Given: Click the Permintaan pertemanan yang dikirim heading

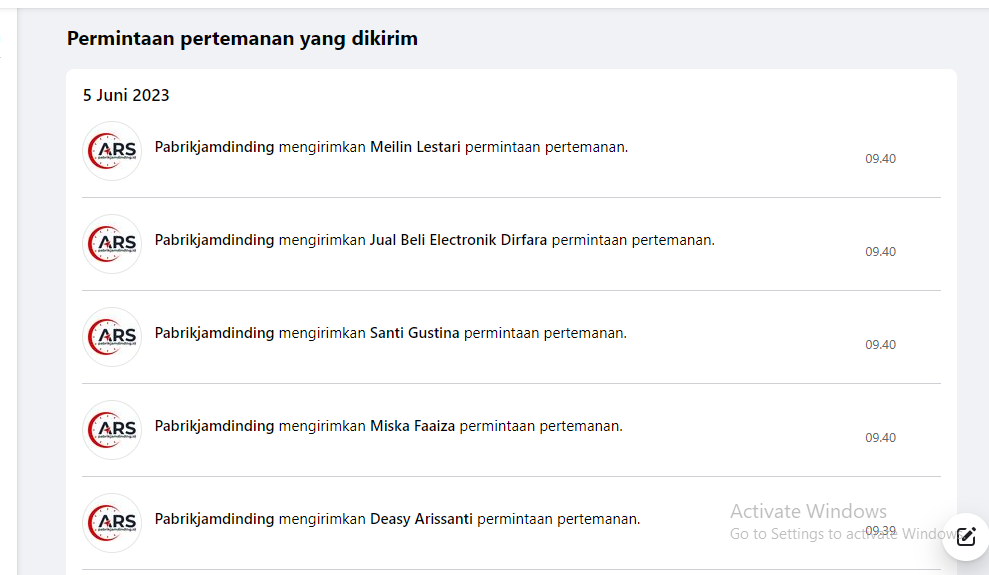Looking at the screenshot, I should point(242,39).
